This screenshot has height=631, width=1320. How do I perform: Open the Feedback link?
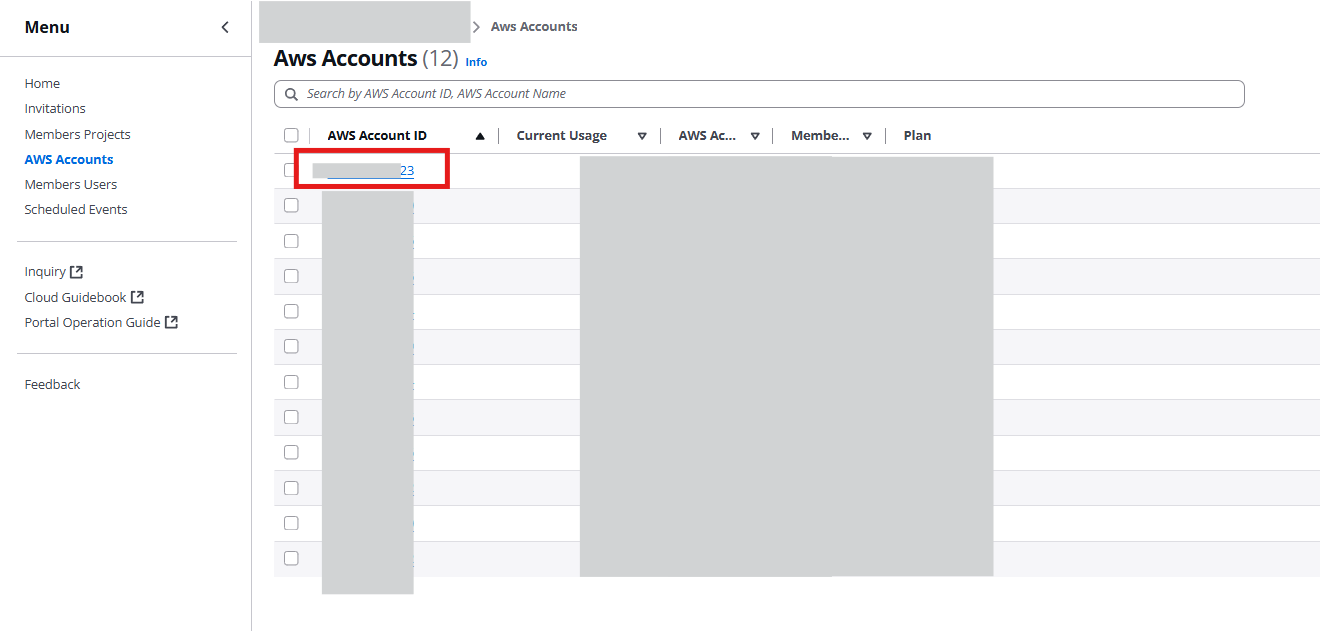pos(52,384)
